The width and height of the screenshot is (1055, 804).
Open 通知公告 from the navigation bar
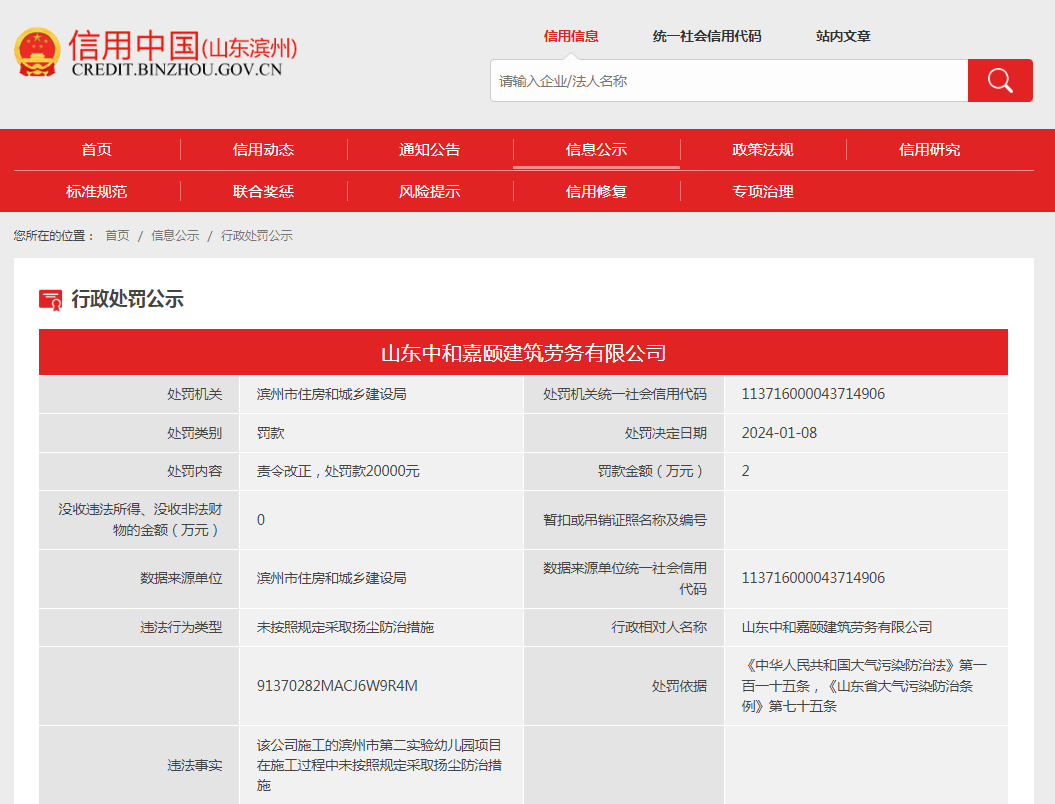tap(429, 149)
